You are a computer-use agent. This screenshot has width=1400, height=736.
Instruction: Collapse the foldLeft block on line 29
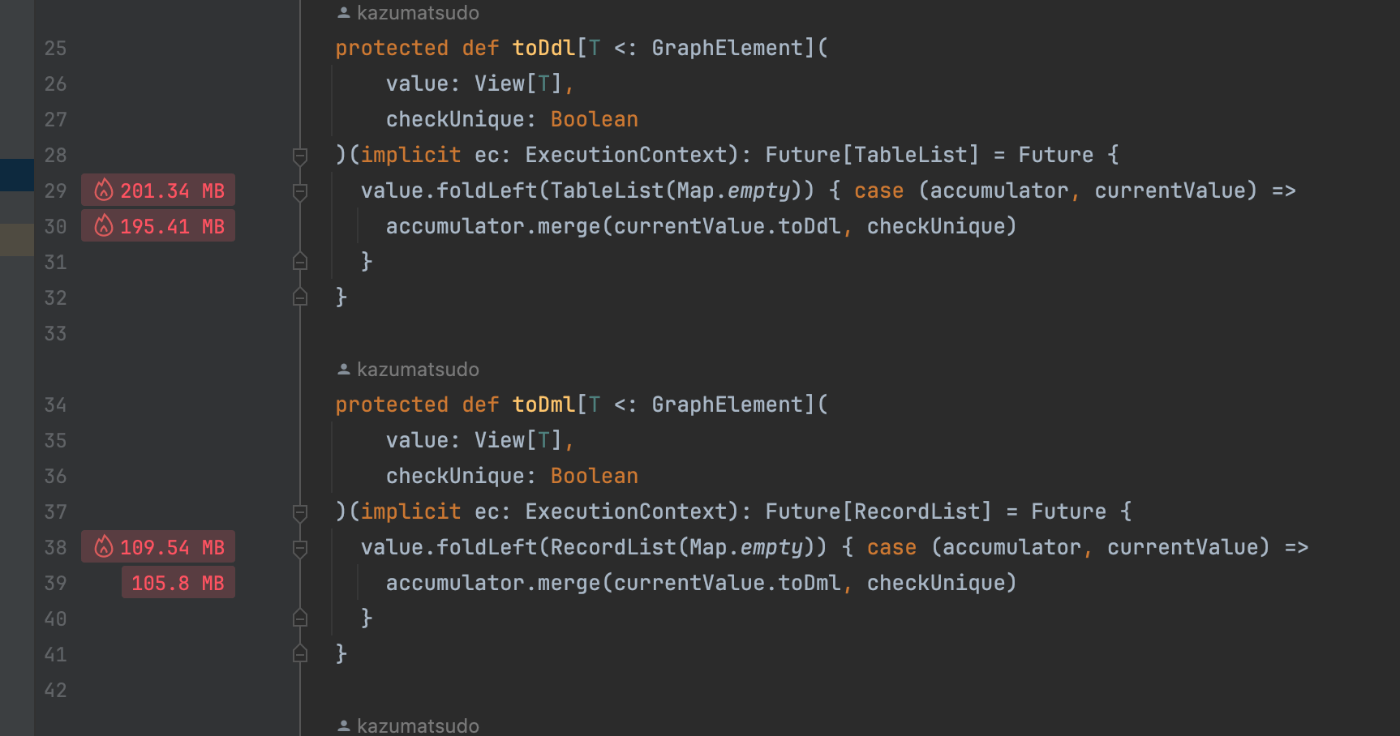click(299, 191)
